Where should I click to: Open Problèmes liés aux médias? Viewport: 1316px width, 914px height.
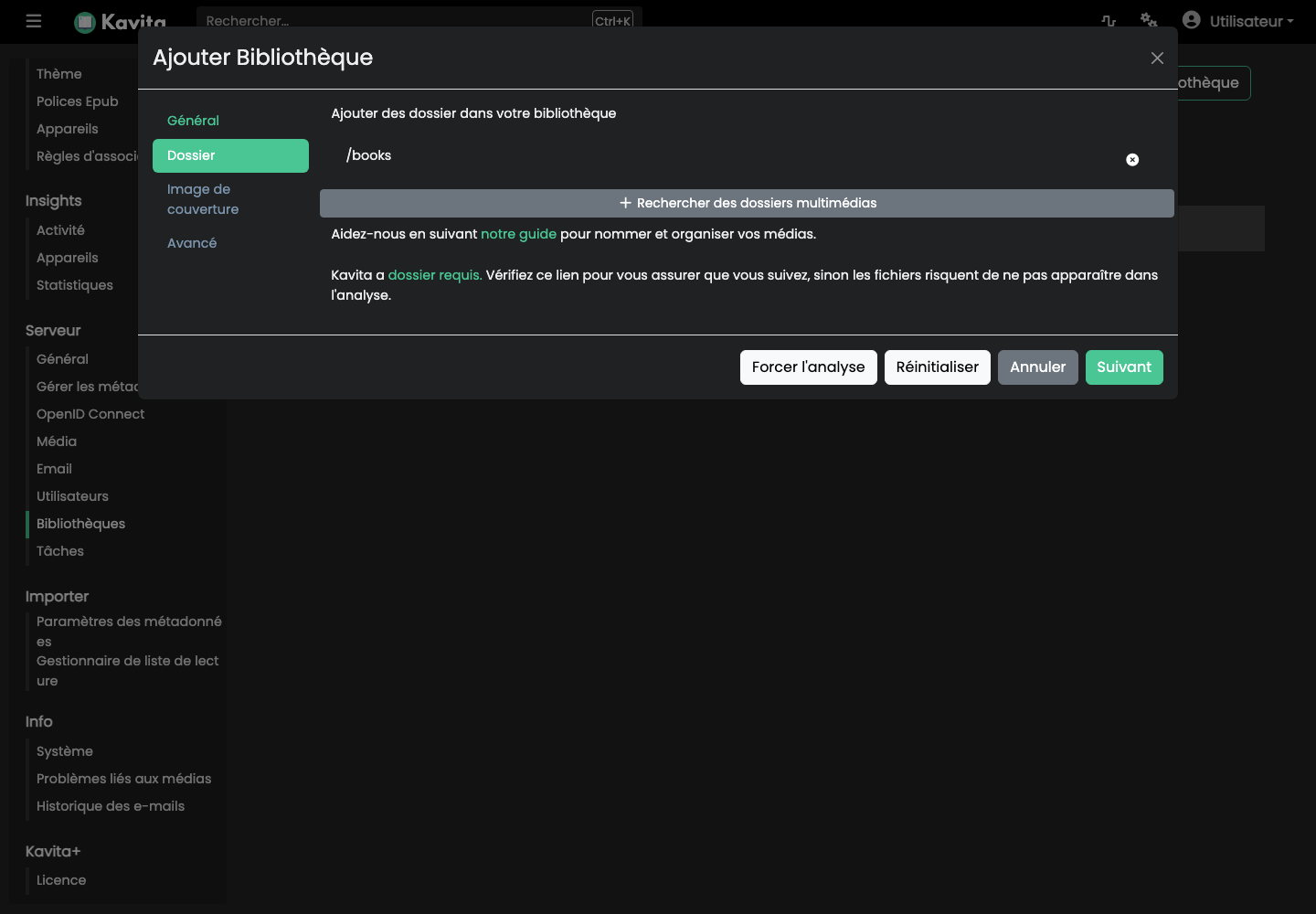pos(124,779)
